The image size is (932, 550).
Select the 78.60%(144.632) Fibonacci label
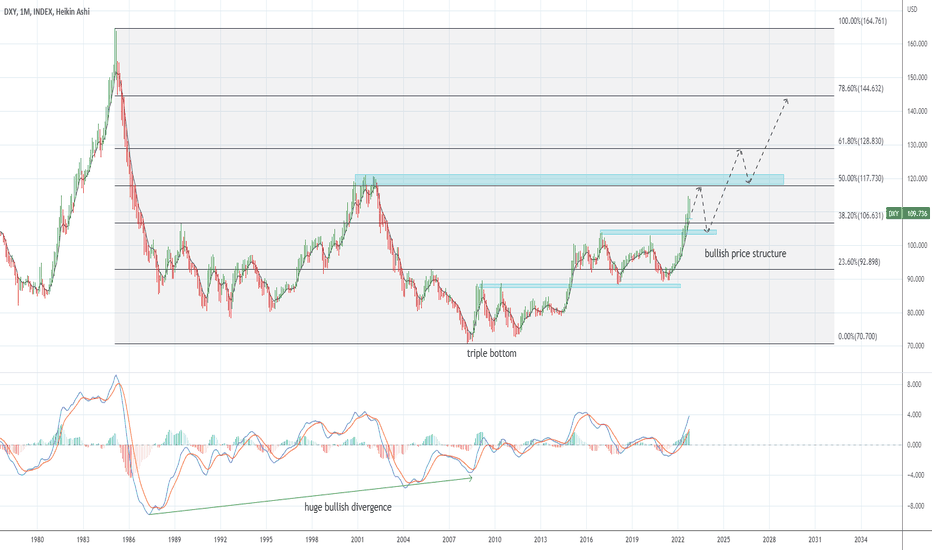tap(861, 89)
